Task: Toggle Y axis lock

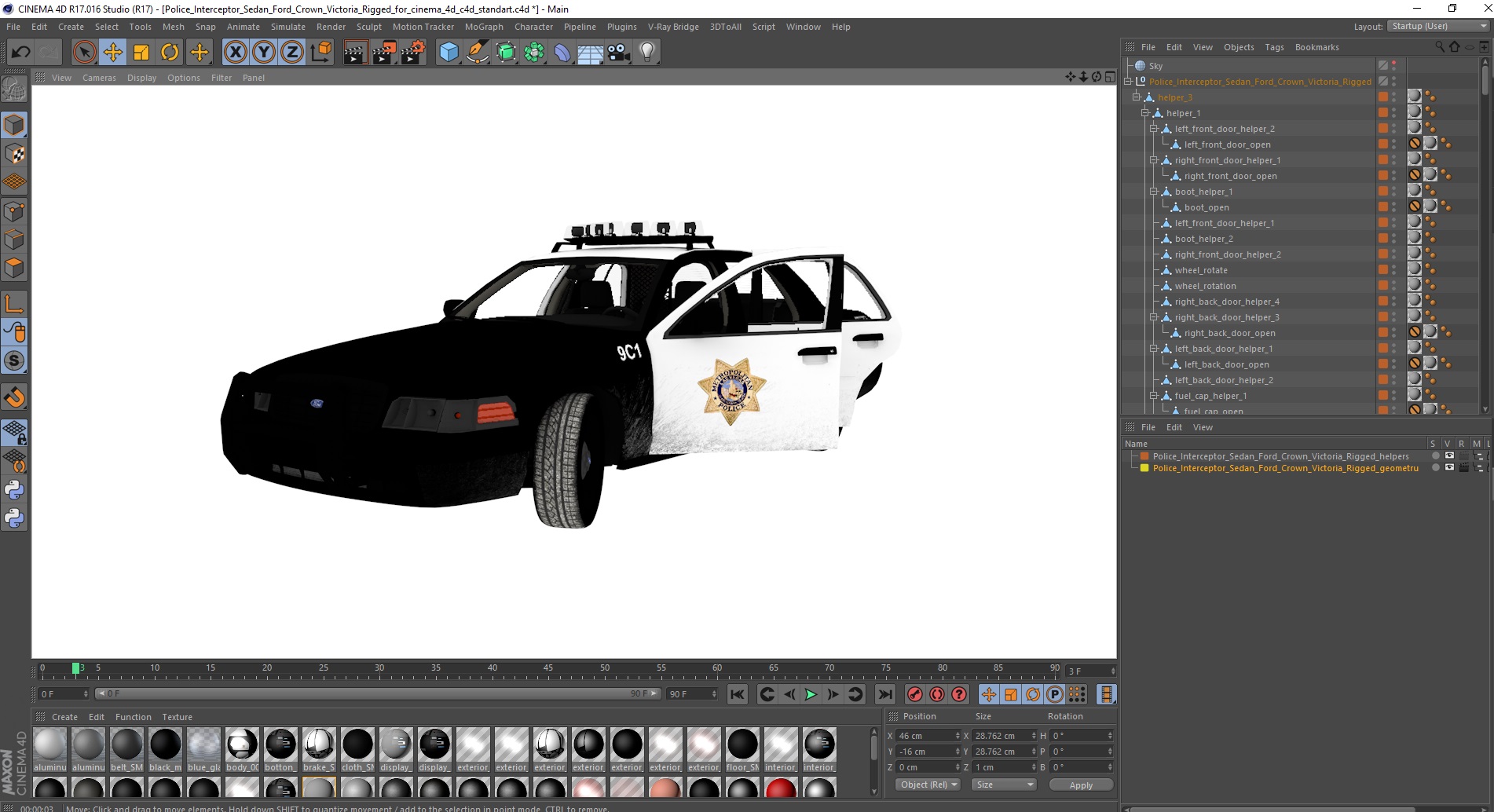Action: click(264, 53)
